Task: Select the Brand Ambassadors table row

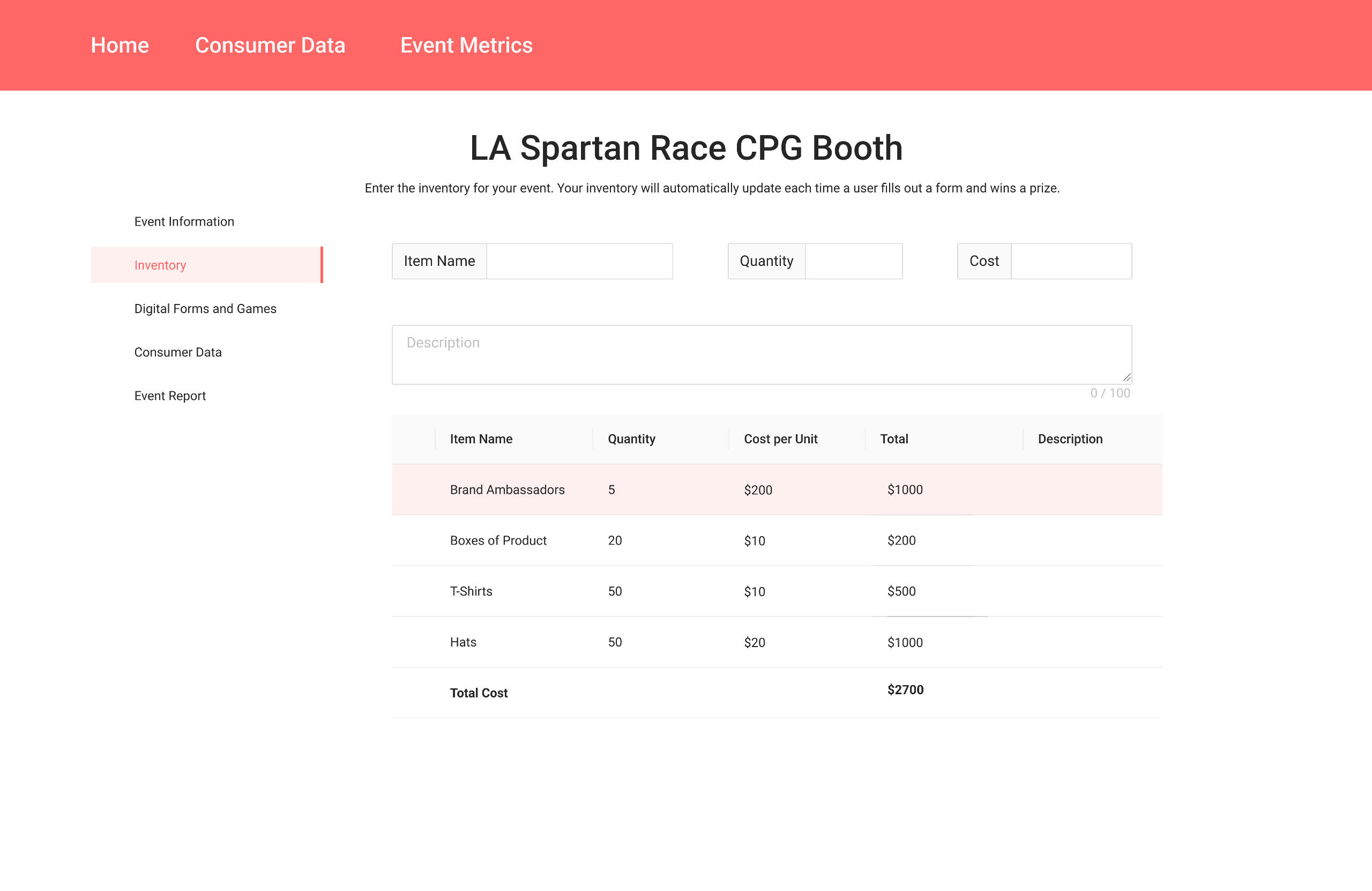Action: [x=506, y=489]
